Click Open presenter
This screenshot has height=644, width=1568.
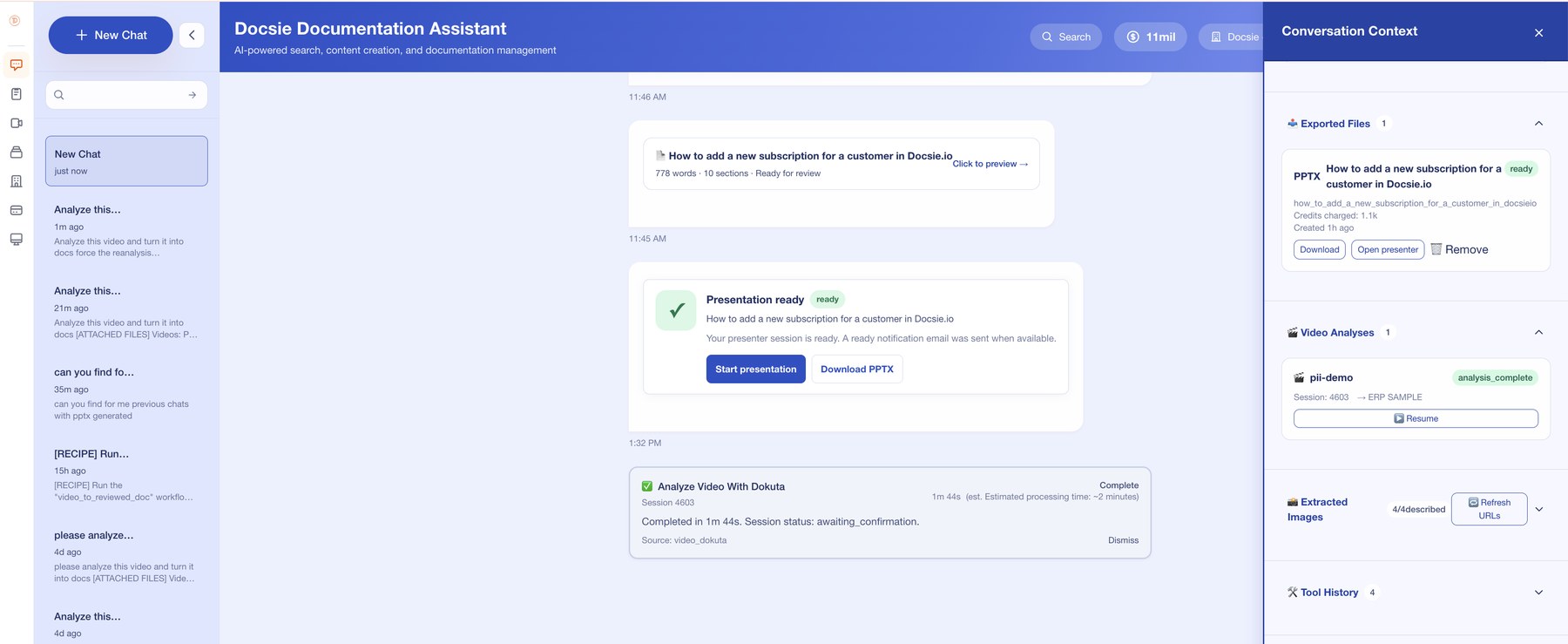coord(1388,250)
